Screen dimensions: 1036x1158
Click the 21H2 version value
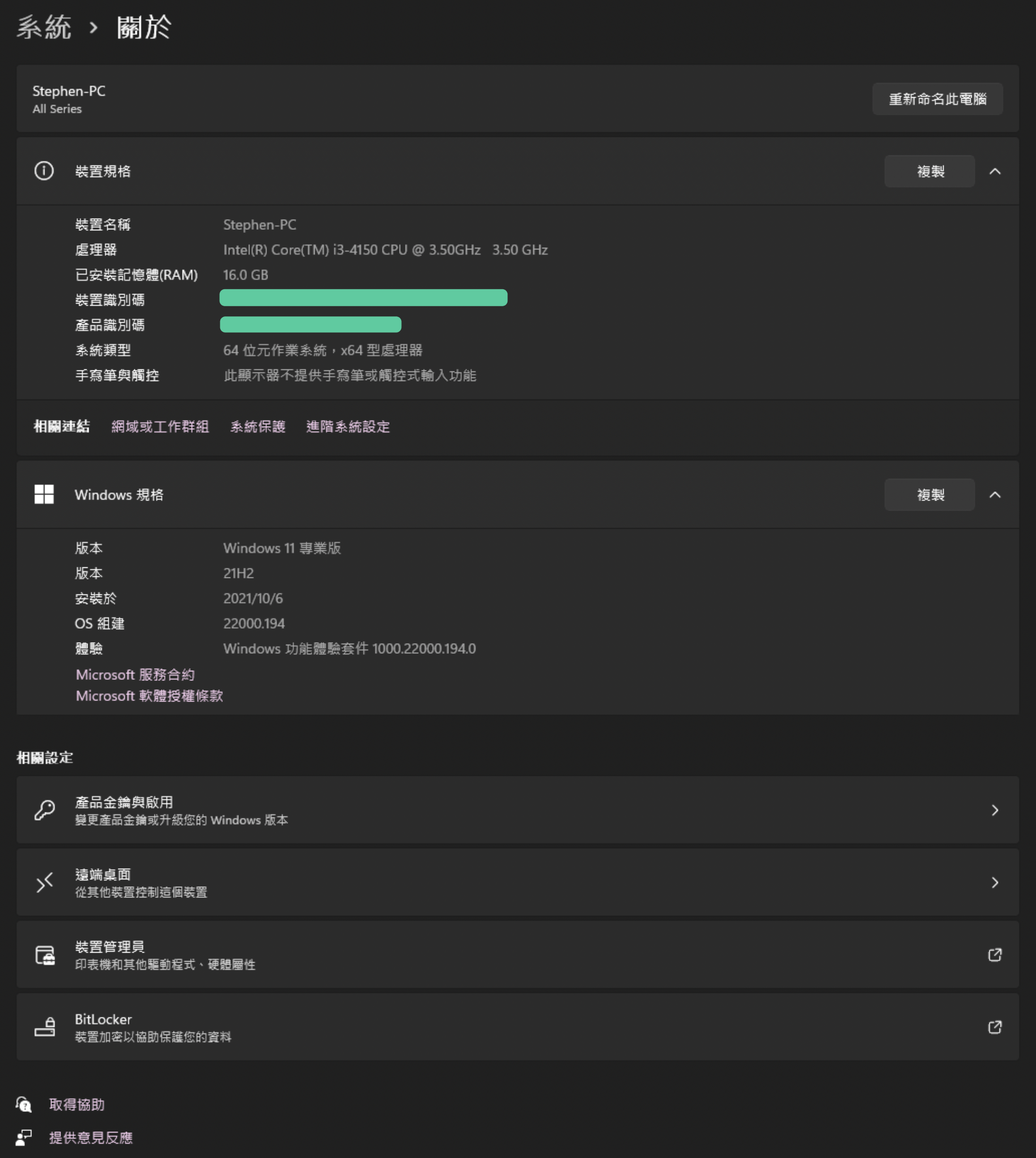pos(238,573)
